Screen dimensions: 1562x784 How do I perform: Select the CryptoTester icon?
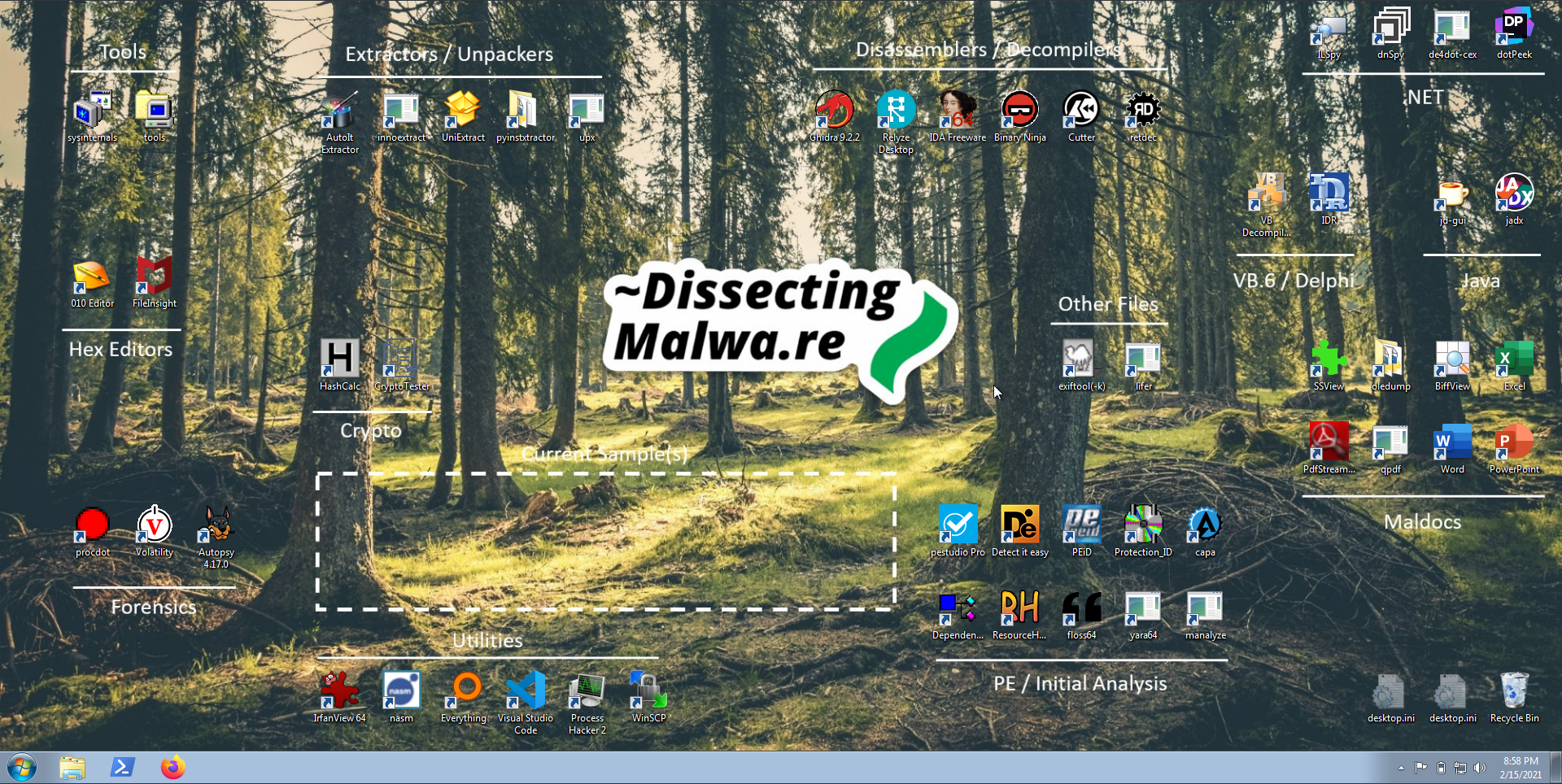coord(401,365)
